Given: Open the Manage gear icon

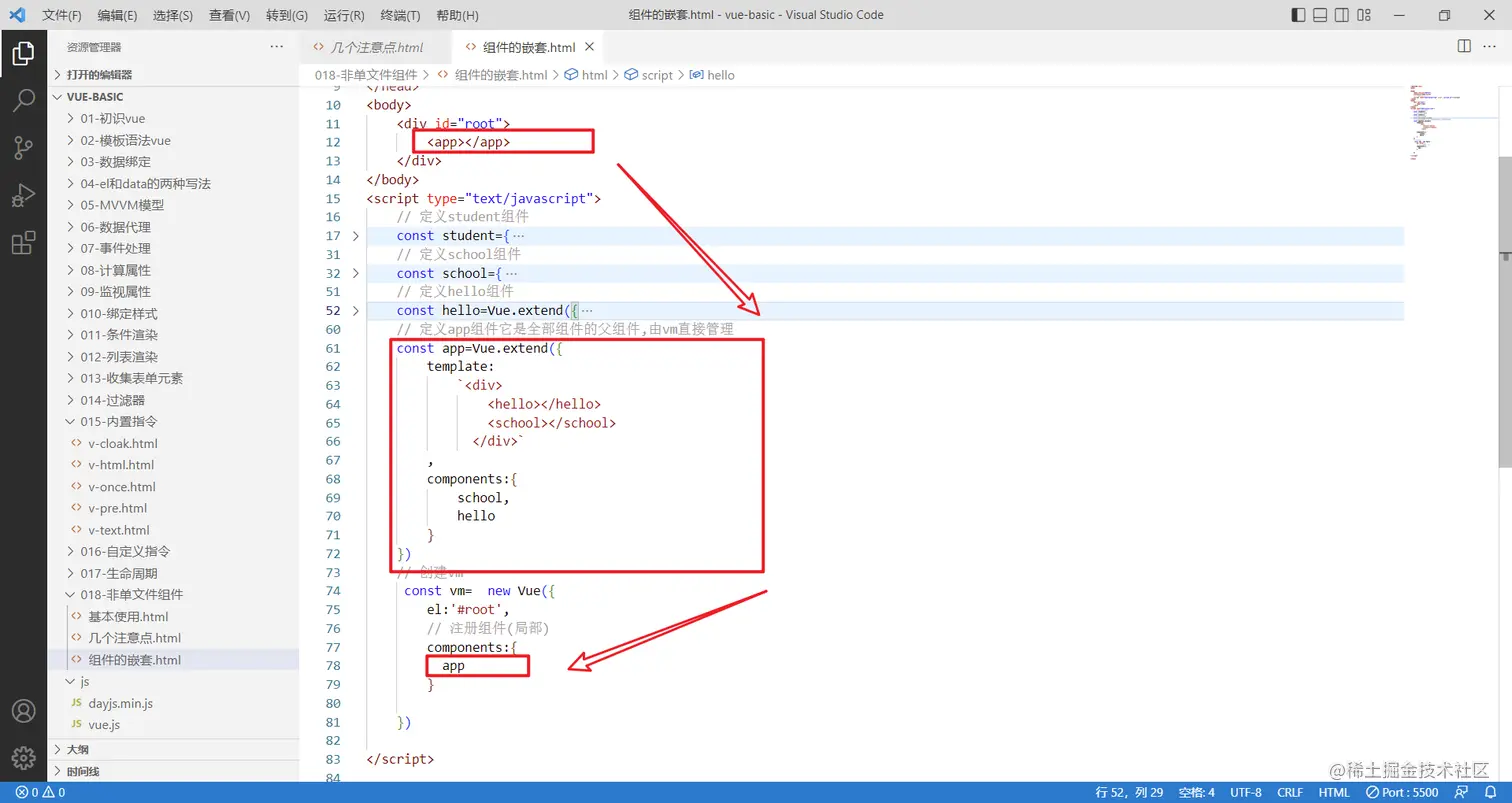Looking at the screenshot, I should pos(23,757).
